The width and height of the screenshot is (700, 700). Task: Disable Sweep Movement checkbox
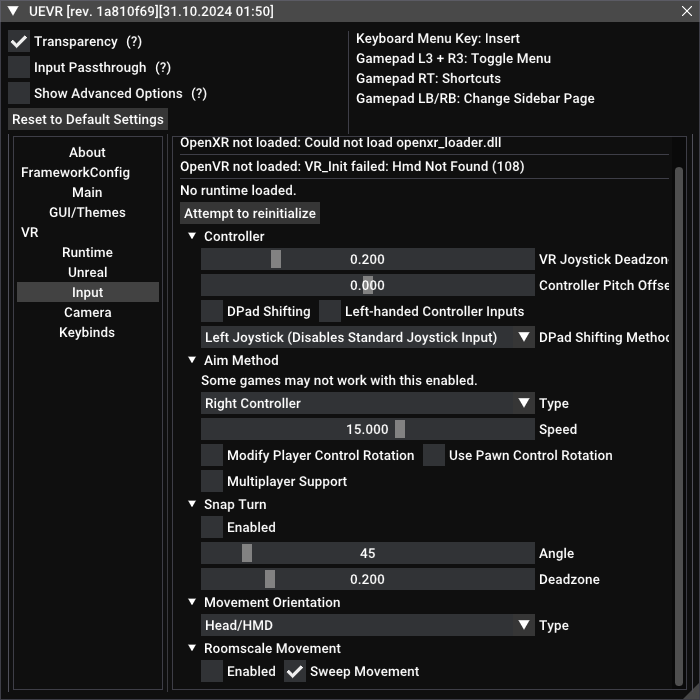pos(295,671)
